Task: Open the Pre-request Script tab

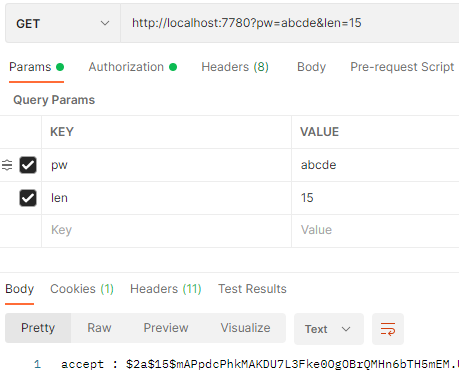Action: [x=402, y=67]
